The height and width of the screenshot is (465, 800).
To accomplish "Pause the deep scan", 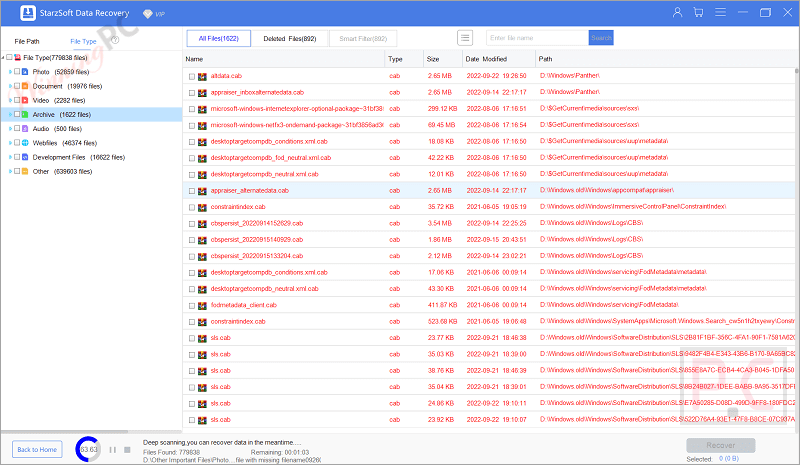I will (x=113, y=450).
